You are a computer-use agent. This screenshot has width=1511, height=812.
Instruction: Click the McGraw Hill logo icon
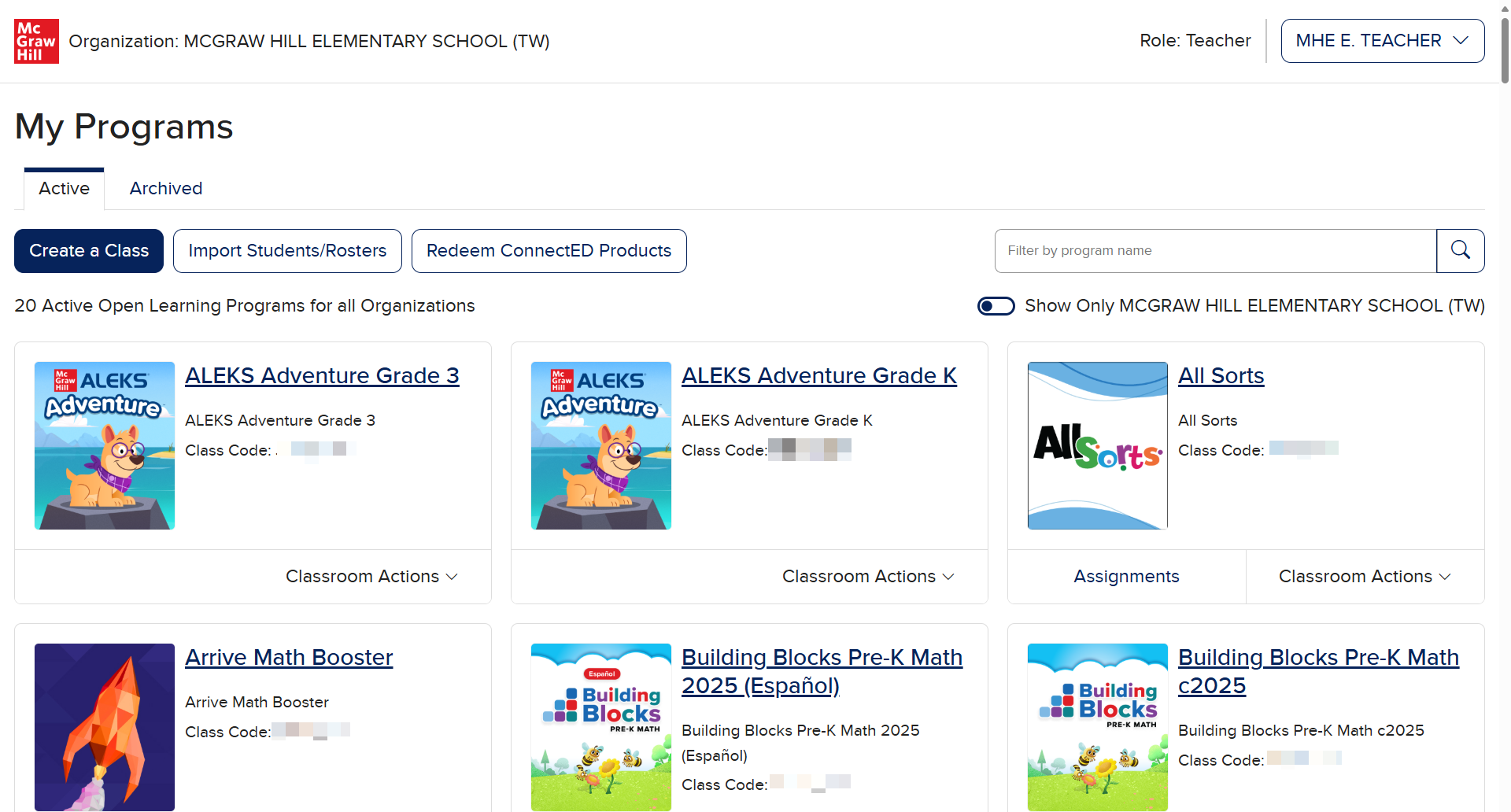click(36, 41)
